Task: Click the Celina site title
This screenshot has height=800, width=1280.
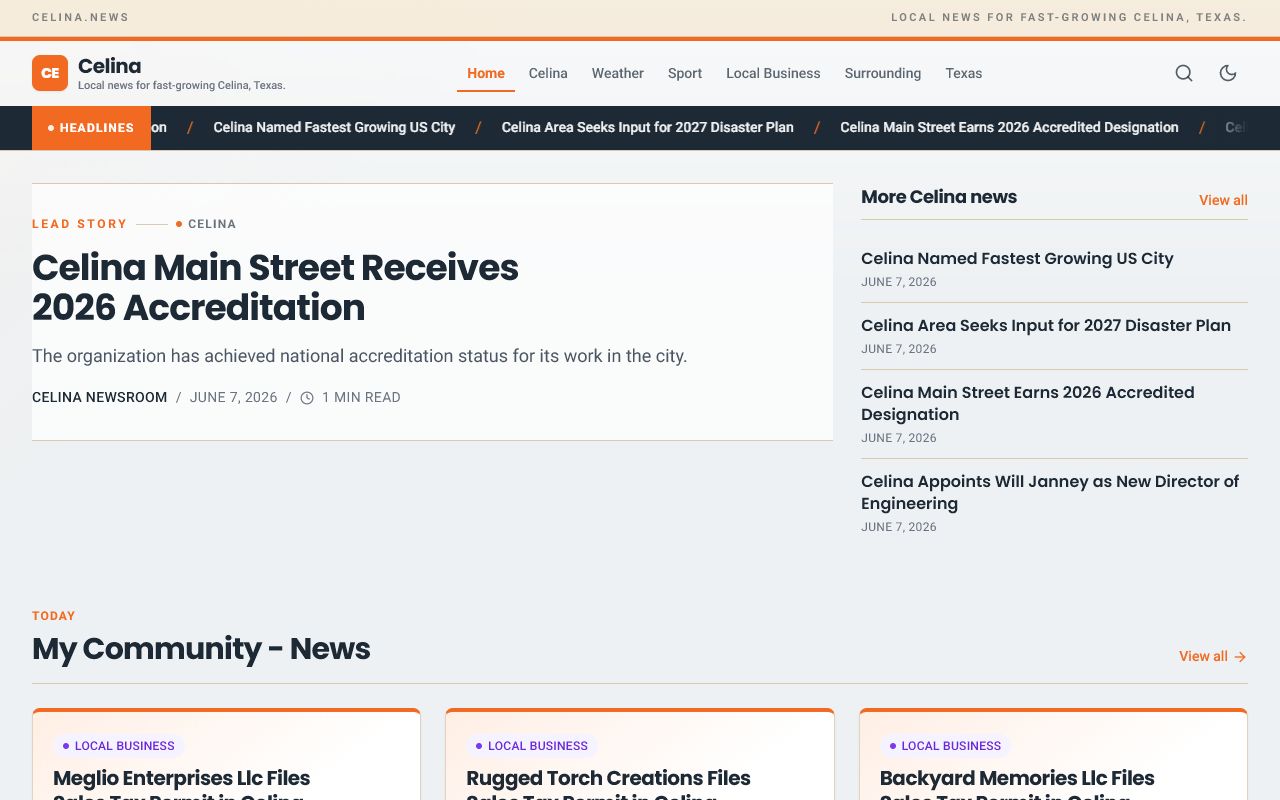Action: coord(110,66)
